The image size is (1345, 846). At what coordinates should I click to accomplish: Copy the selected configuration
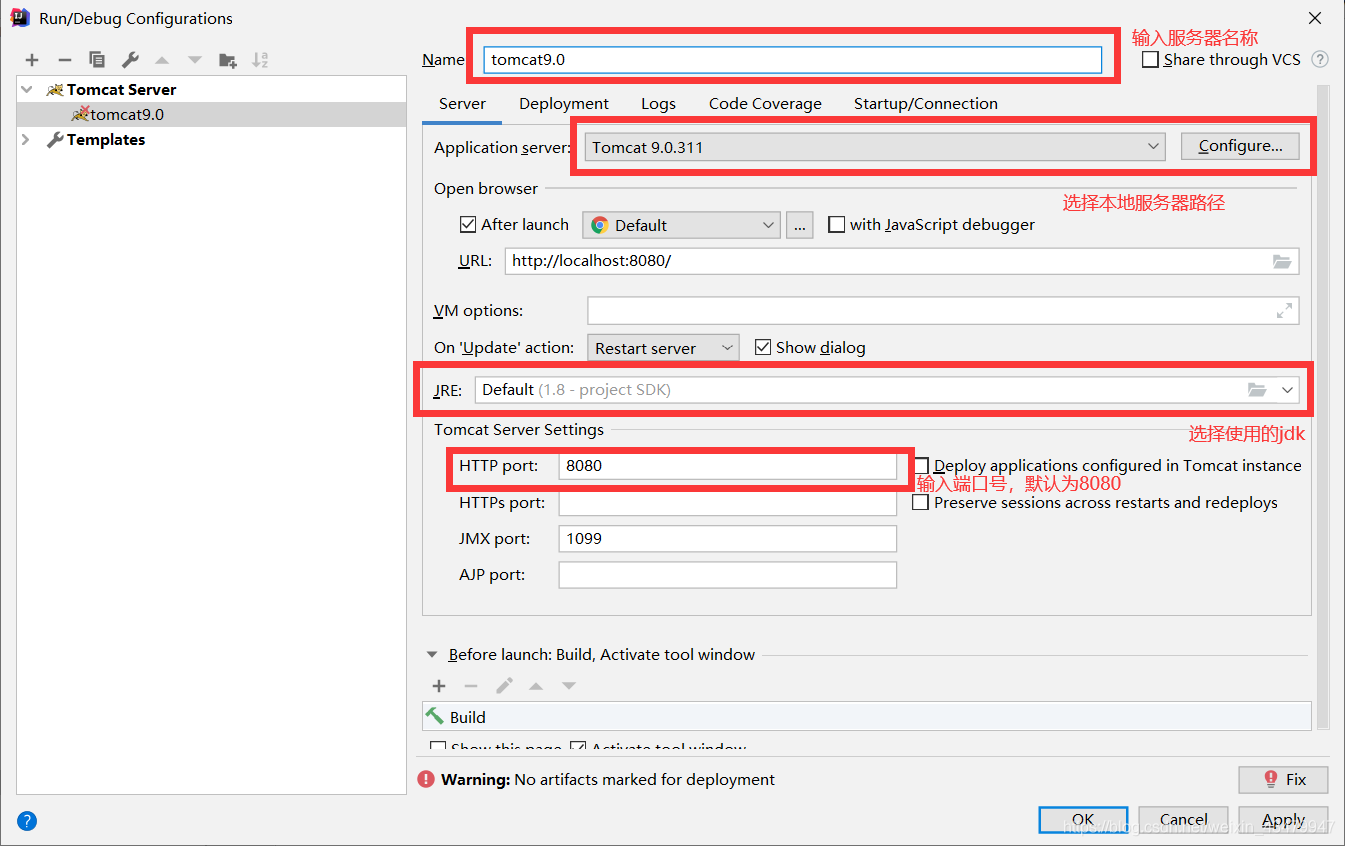click(97, 60)
